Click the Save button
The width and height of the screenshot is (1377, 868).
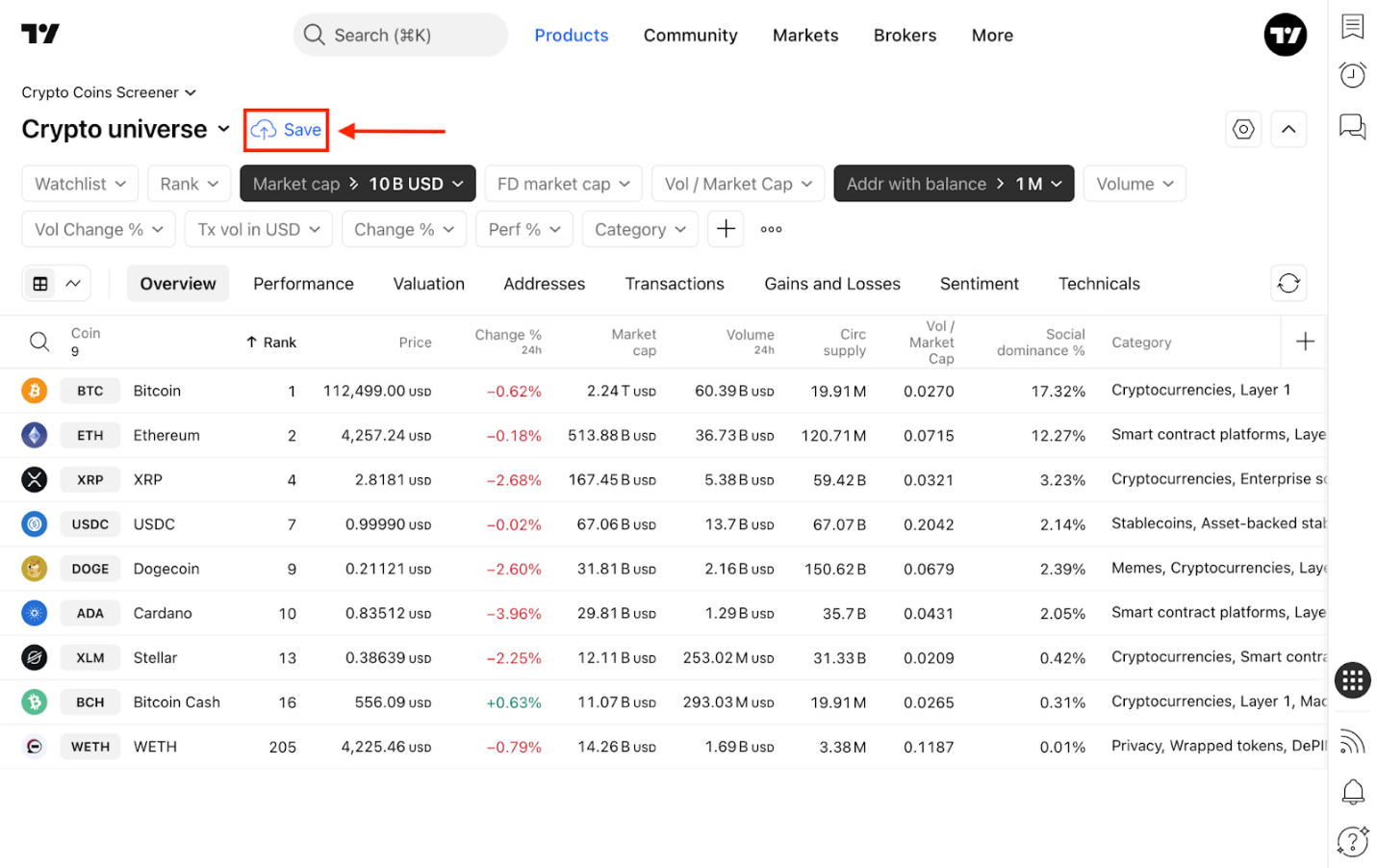pos(286,130)
